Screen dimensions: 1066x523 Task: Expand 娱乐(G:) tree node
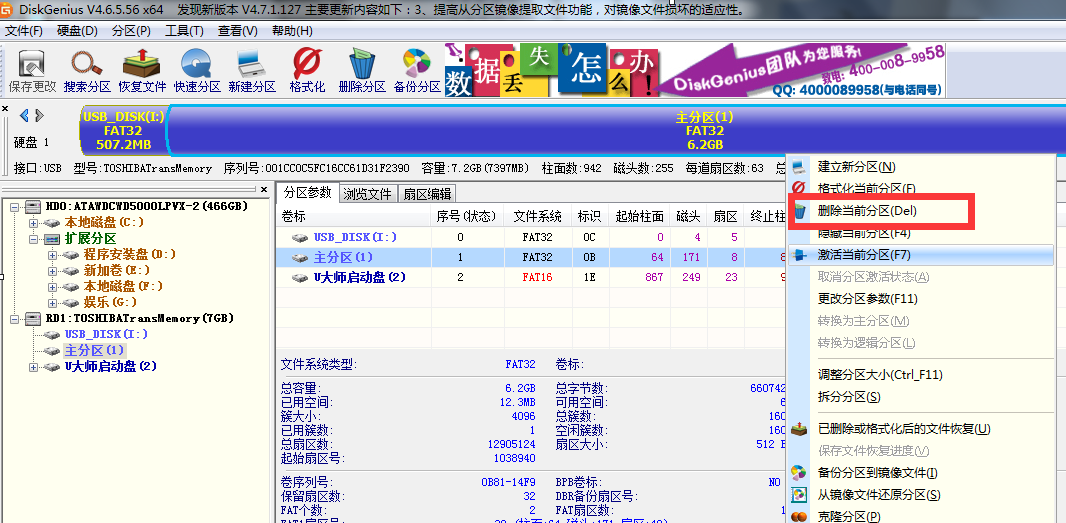[52, 303]
